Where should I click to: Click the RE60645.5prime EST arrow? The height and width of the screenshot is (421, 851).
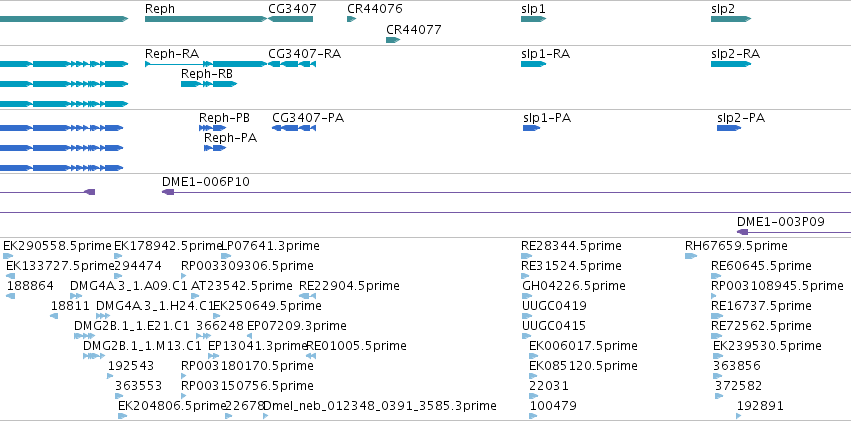[715, 276]
